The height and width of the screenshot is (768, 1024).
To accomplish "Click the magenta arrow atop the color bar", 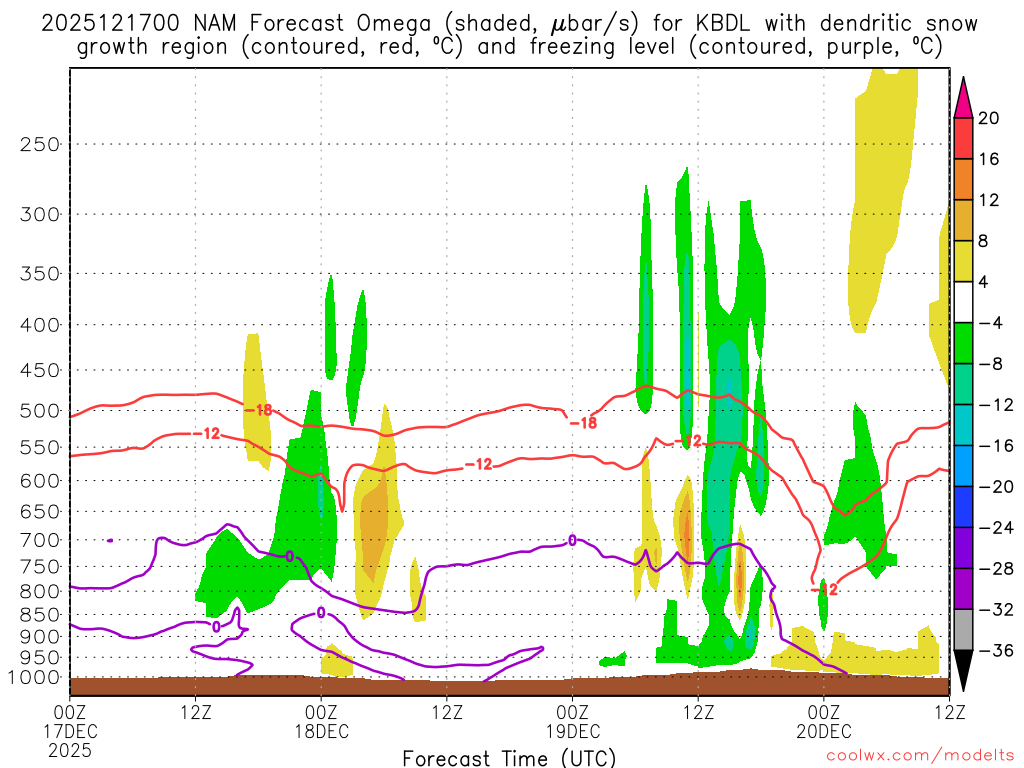I will pyautogui.click(x=963, y=98).
